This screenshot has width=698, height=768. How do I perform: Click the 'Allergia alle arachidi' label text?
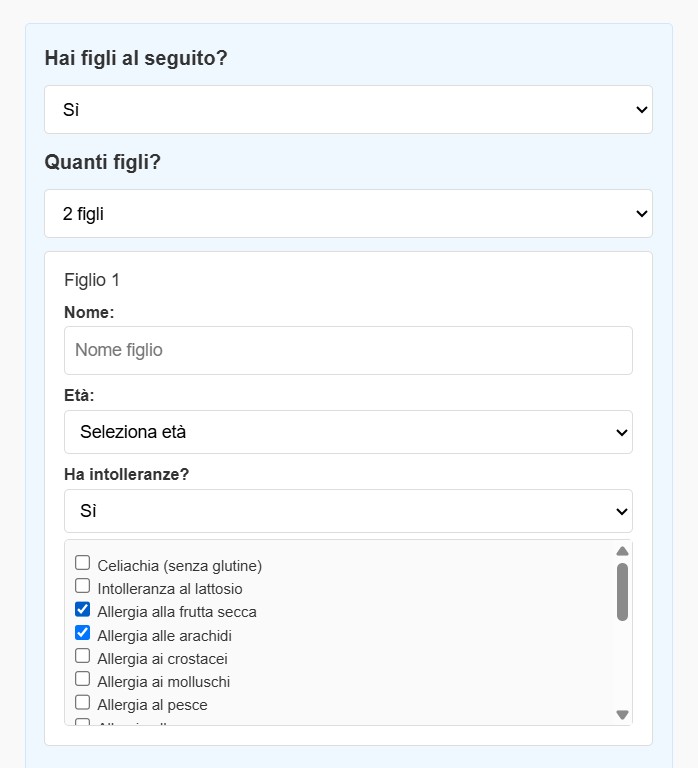point(165,635)
